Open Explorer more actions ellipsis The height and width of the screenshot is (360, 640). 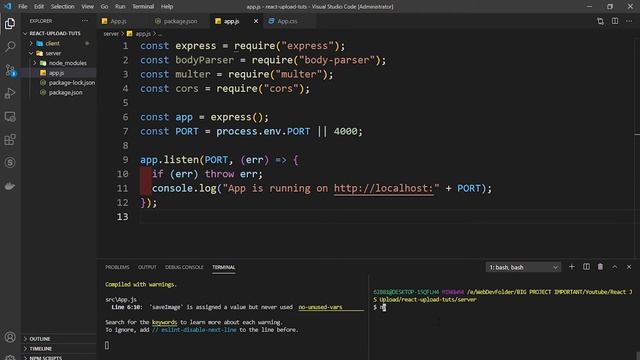click(x=84, y=21)
